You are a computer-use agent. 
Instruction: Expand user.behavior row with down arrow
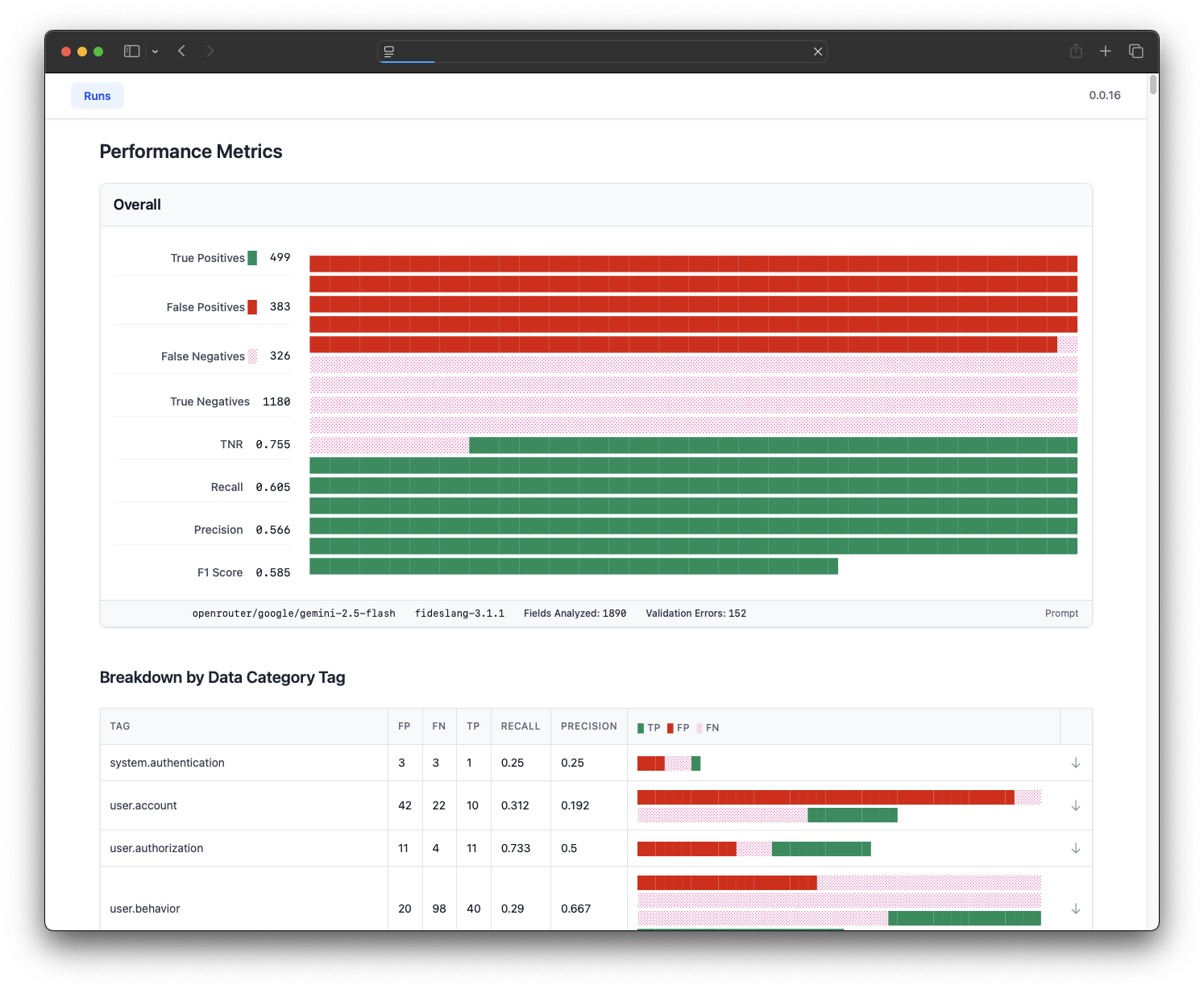click(x=1075, y=909)
